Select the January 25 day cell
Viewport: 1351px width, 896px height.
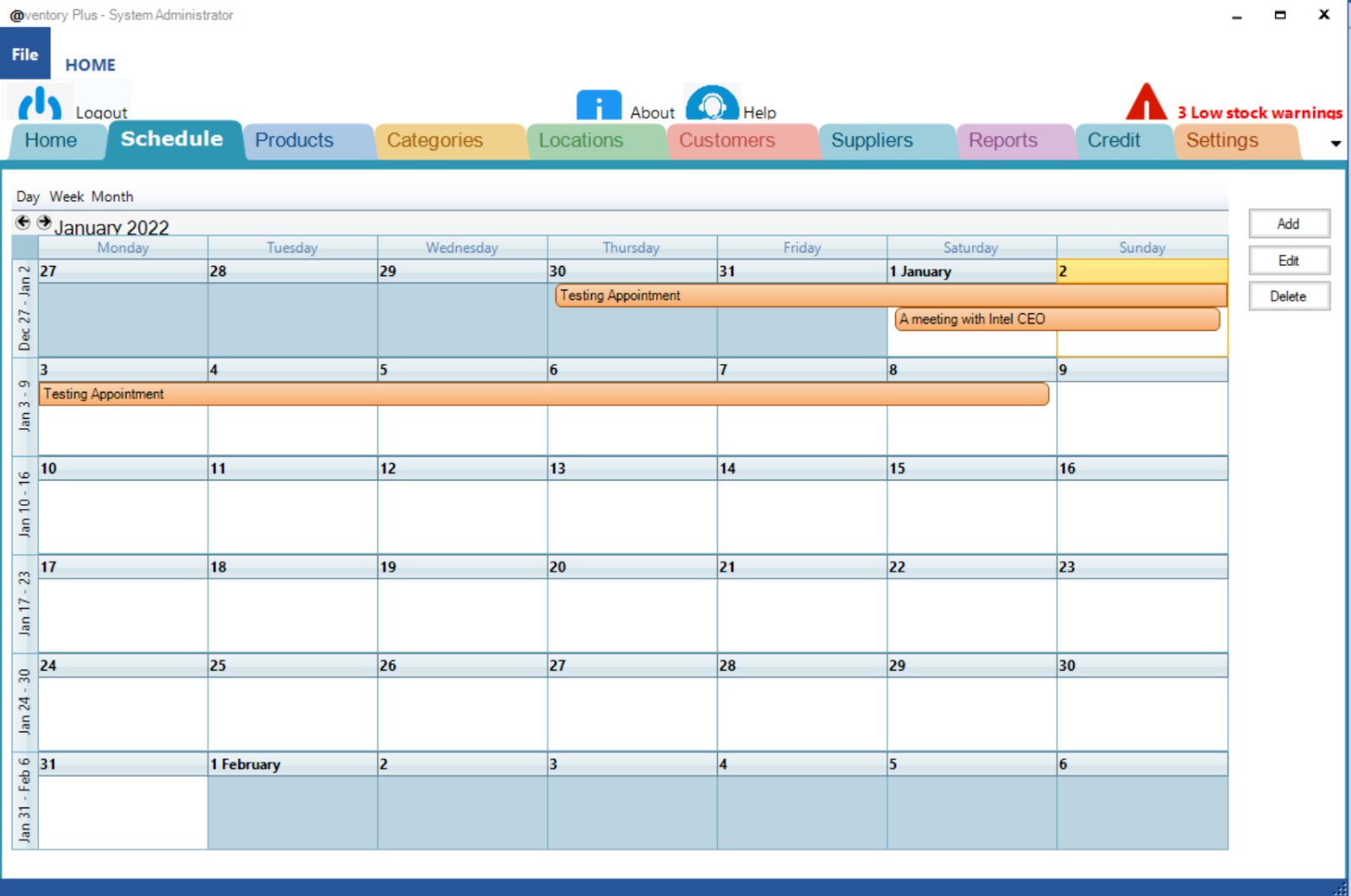293,703
